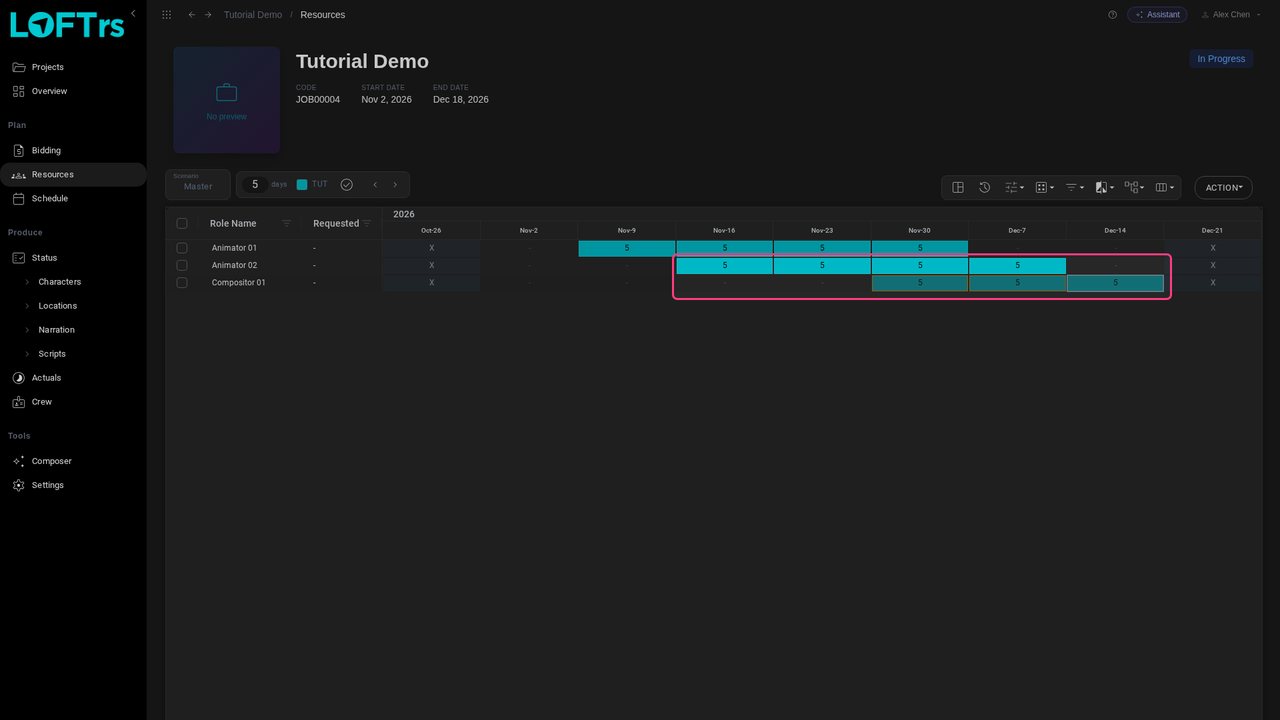Click the No preview project thumbnail
This screenshot has height=720, width=1280.
227,100
